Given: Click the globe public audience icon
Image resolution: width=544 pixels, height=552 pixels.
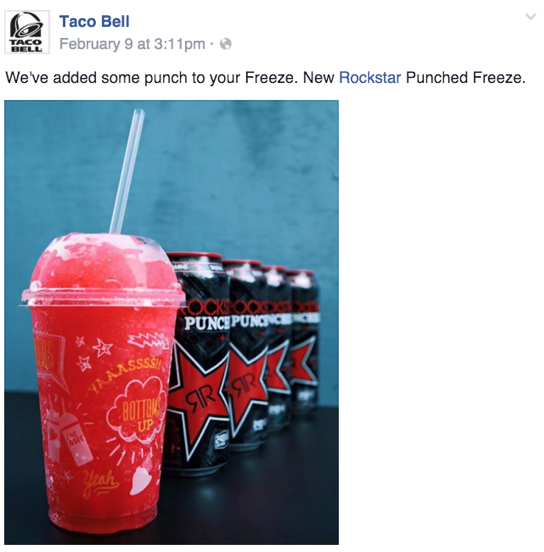Looking at the screenshot, I should pyautogui.click(x=226, y=44).
